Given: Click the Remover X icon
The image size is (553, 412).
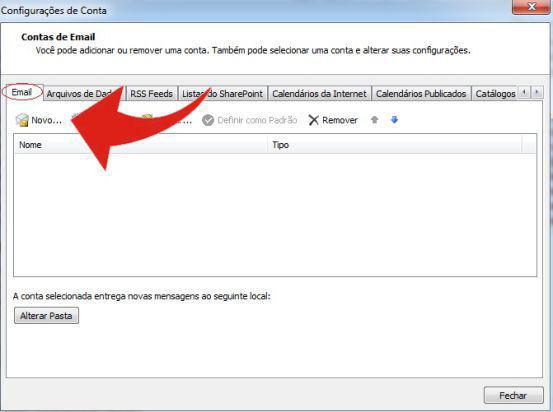Looking at the screenshot, I should 313,120.
